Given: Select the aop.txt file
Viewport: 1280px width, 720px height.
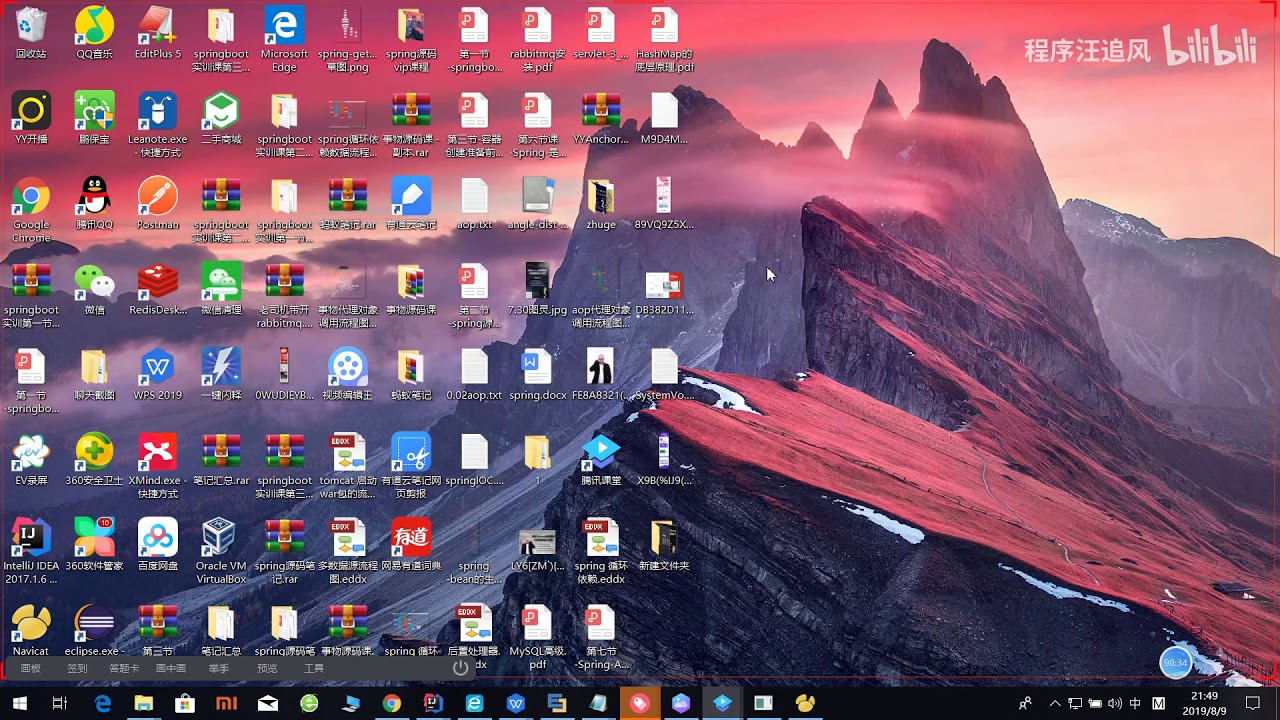Looking at the screenshot, I should pos(474,203).
